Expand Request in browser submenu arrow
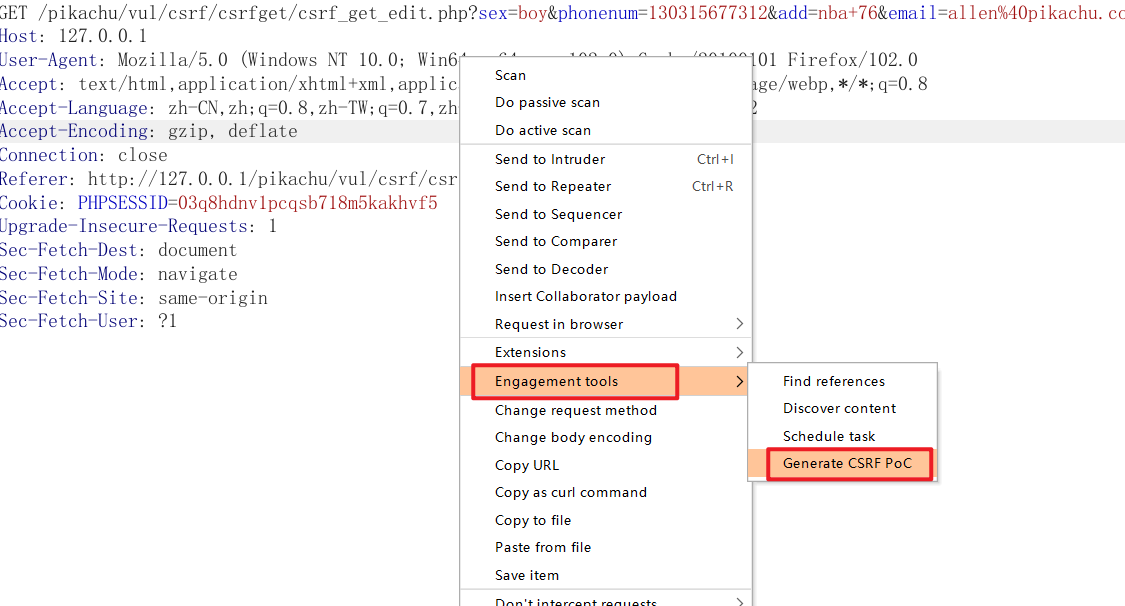The image size is (1125, 606). (739, 324)
